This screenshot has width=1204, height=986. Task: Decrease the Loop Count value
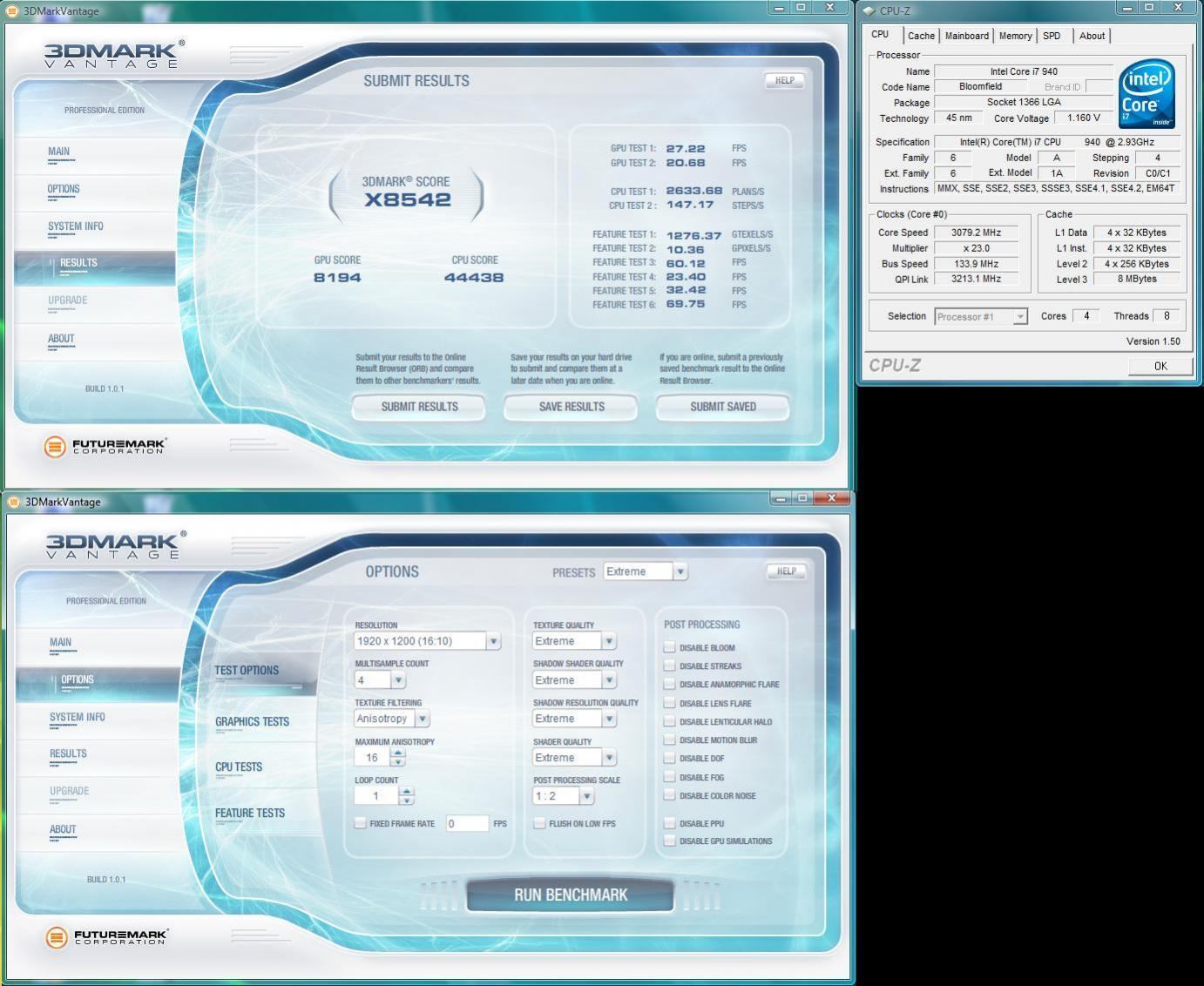tap(406, 800)
